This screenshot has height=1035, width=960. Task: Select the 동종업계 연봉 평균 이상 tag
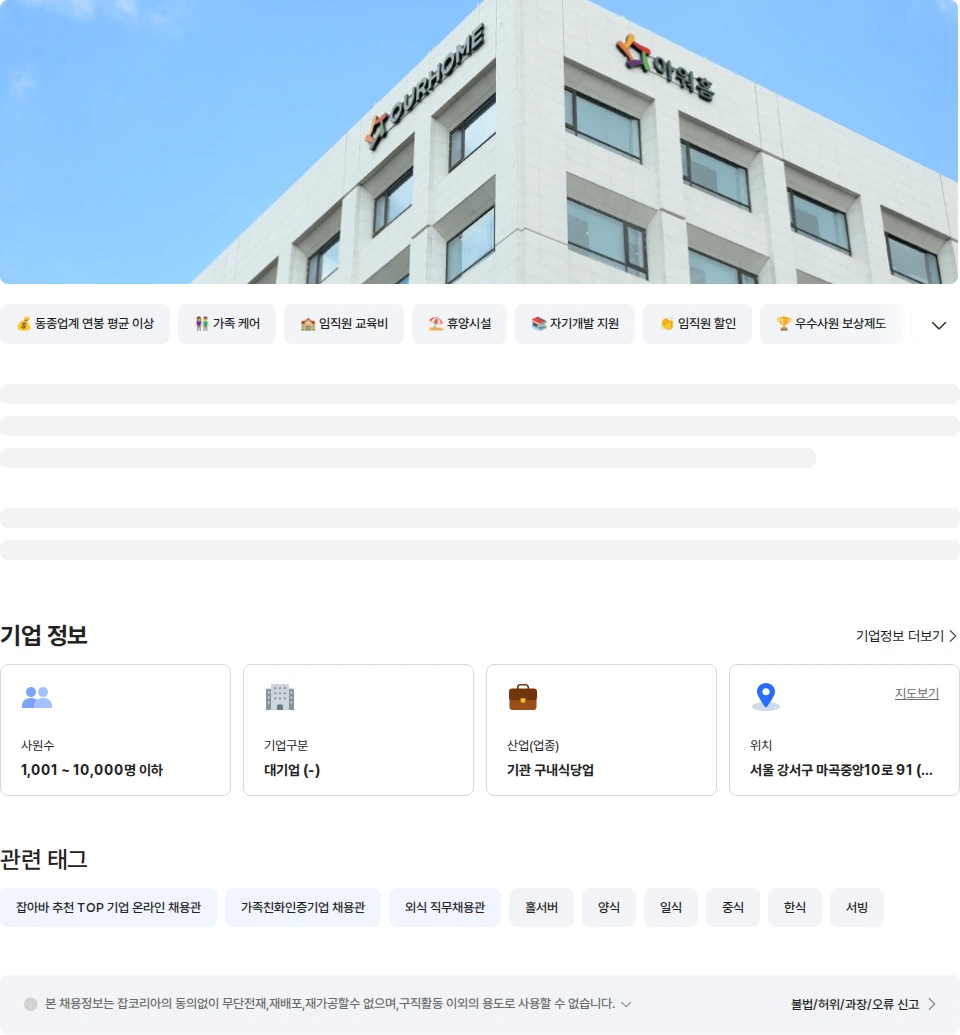click(85, 323)
